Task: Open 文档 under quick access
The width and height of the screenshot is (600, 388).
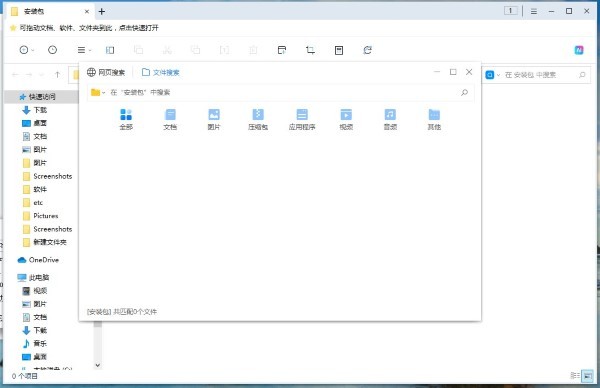Action: point(34,136)
